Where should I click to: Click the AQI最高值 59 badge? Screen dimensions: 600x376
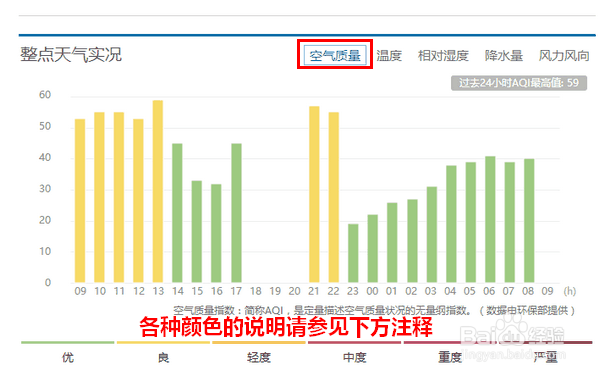coord(518,83)
